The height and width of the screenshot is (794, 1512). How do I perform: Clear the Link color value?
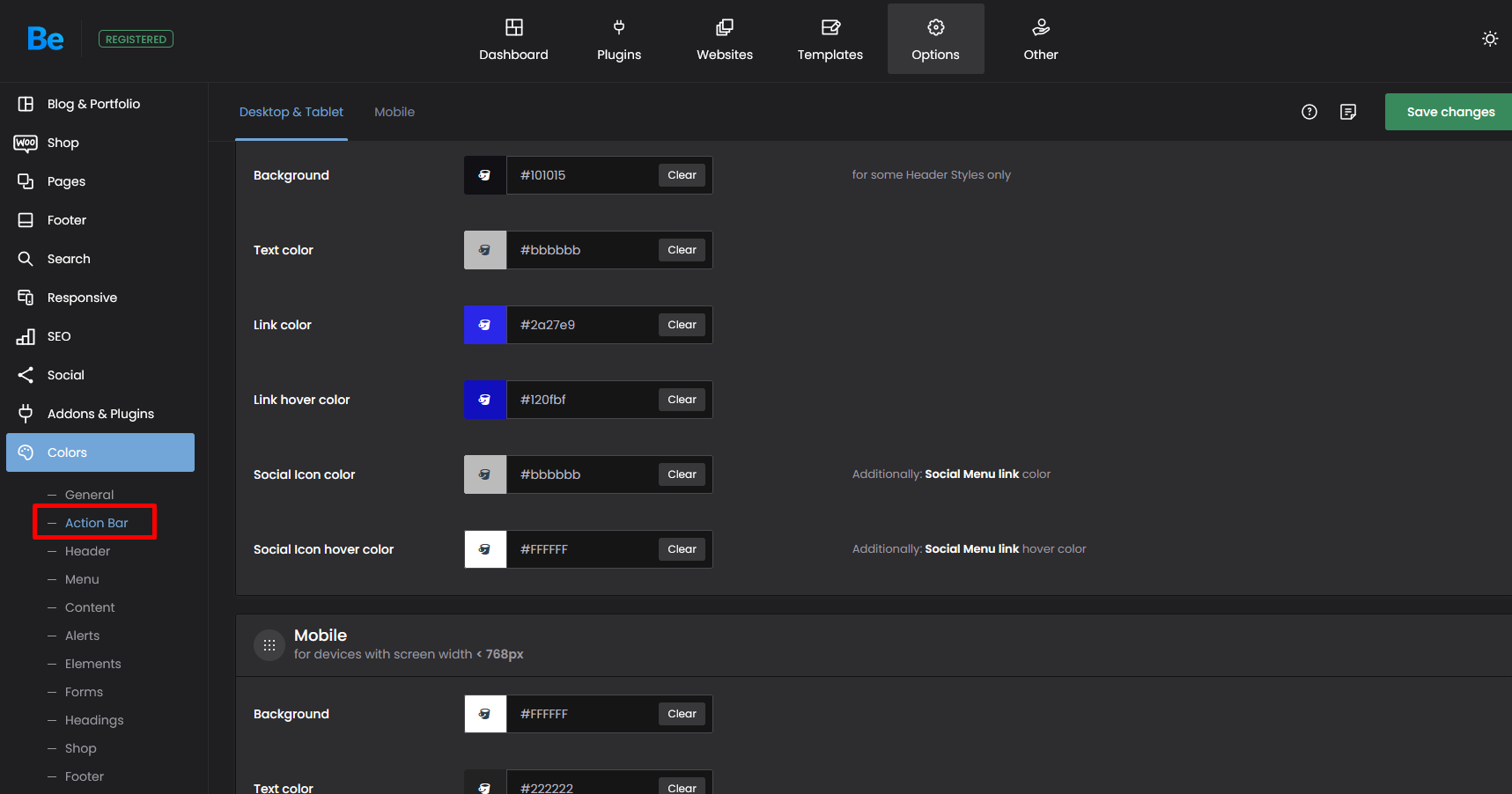[x=682, y=325]
